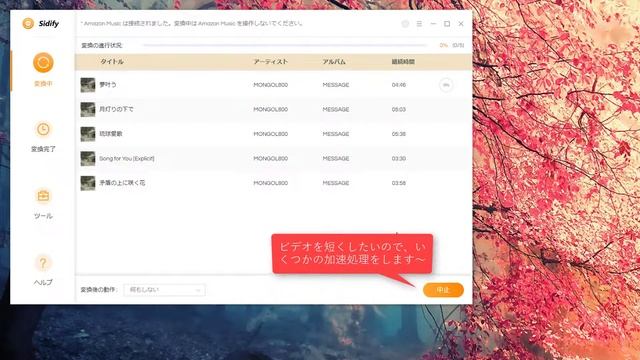Click the album thumbnail for 矛盾の上に咲く花
Screen dimensions: 640x360
[x=88, y=183]
